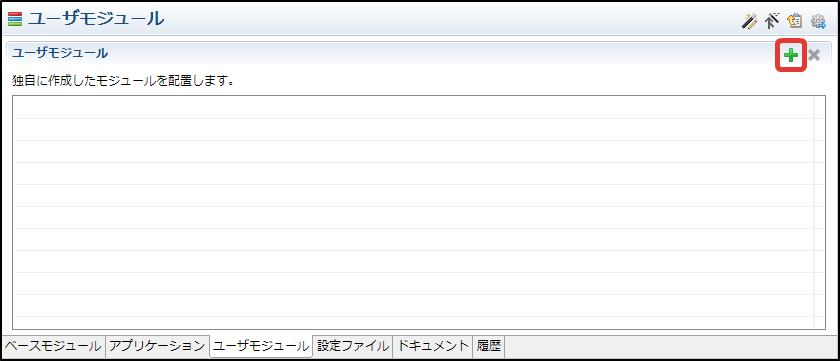Click the gear with blue arrow icon

click(818, 21)
